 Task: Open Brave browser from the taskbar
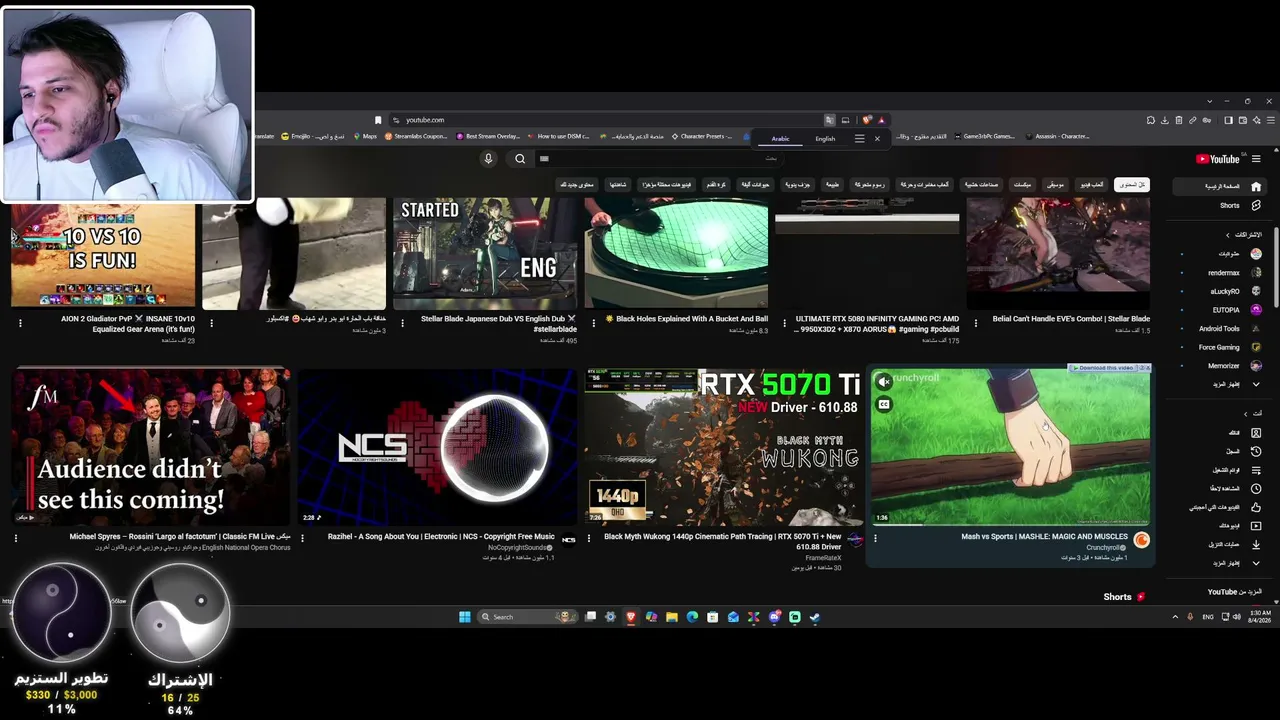coord(631,617)
